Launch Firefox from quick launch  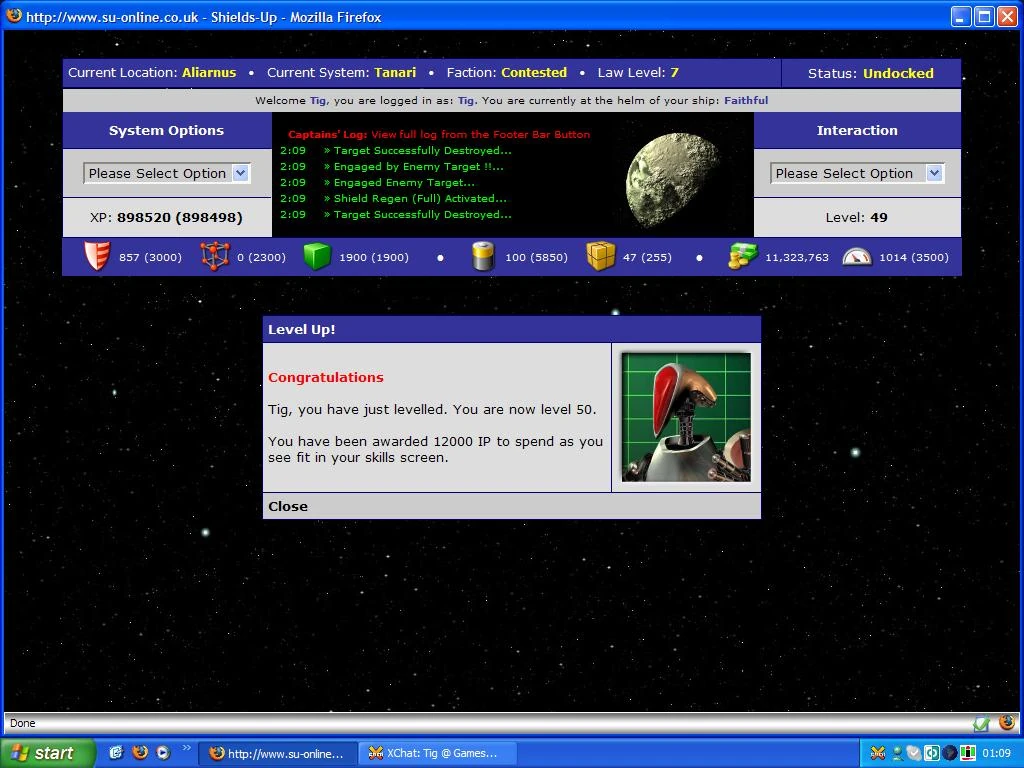pos(140,752)
